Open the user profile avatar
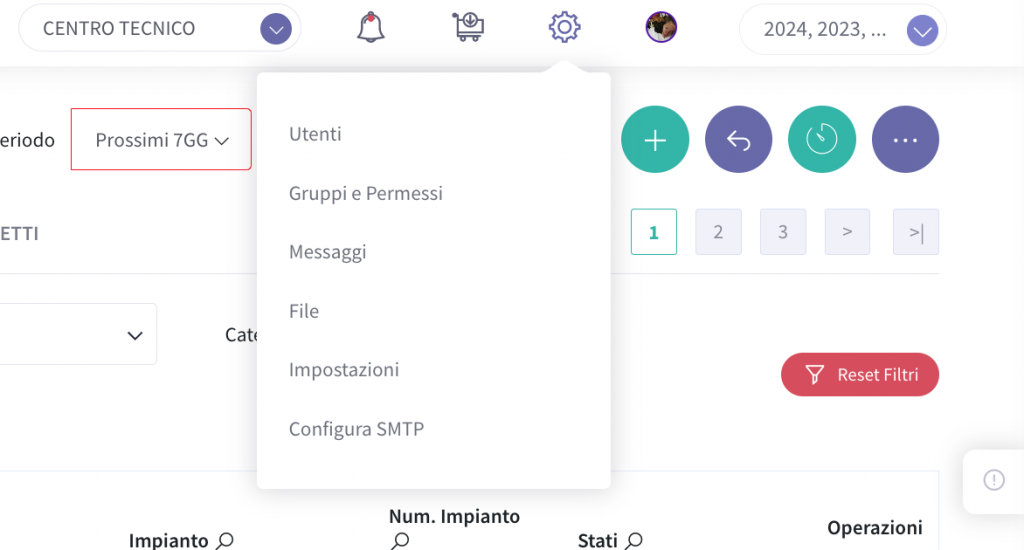 [661, 27]
